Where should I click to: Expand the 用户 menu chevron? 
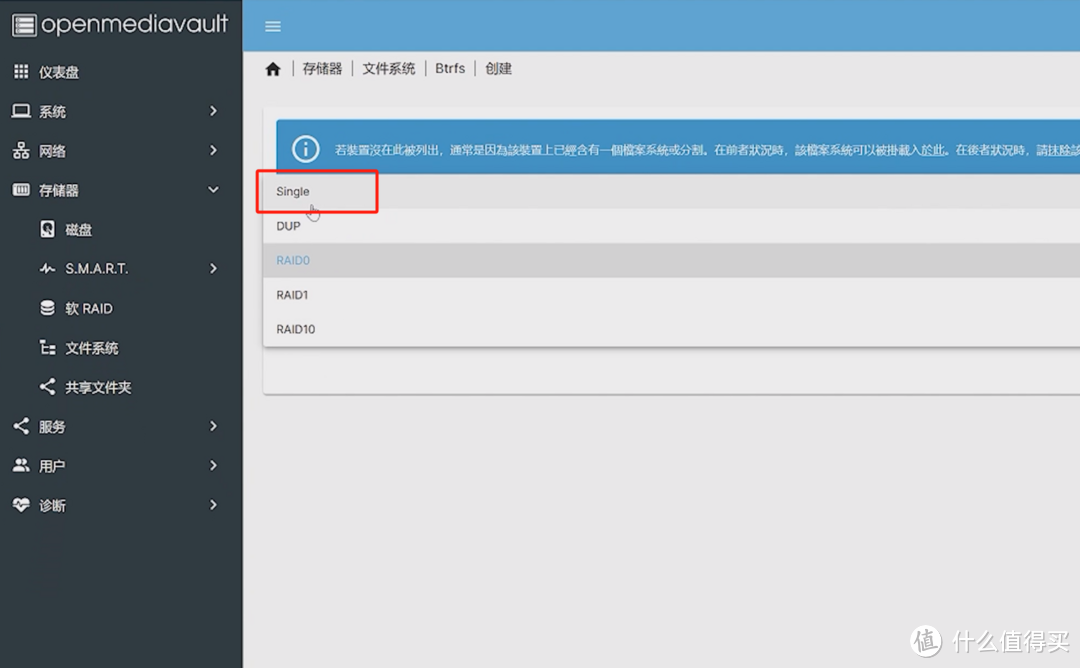click(214, 466)
